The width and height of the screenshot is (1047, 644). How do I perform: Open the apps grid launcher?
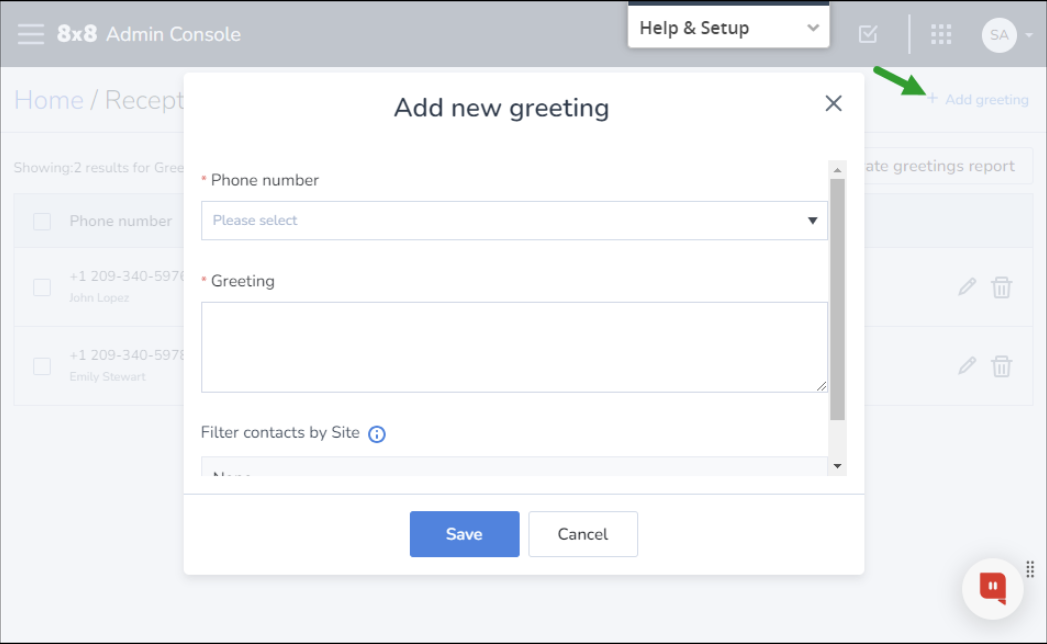pos(941,34)
